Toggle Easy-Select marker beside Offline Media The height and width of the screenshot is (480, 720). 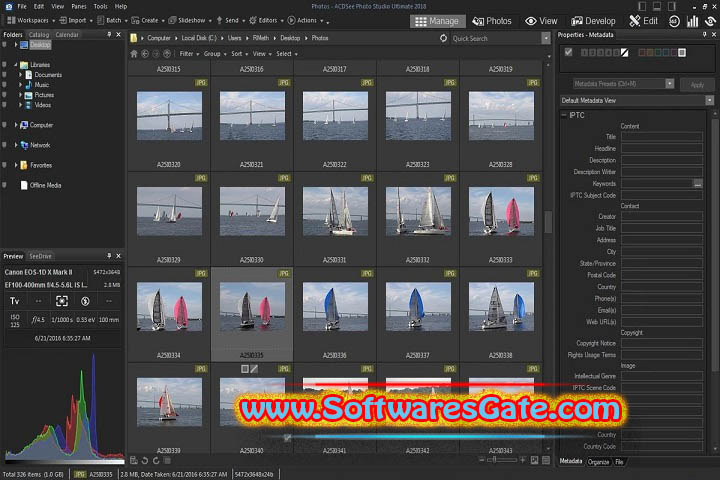[x=5, y=186]
